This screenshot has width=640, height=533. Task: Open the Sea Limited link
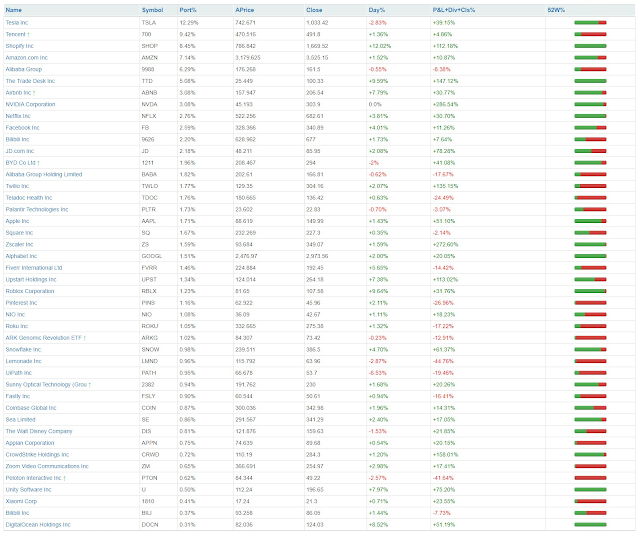pos(20,420)
